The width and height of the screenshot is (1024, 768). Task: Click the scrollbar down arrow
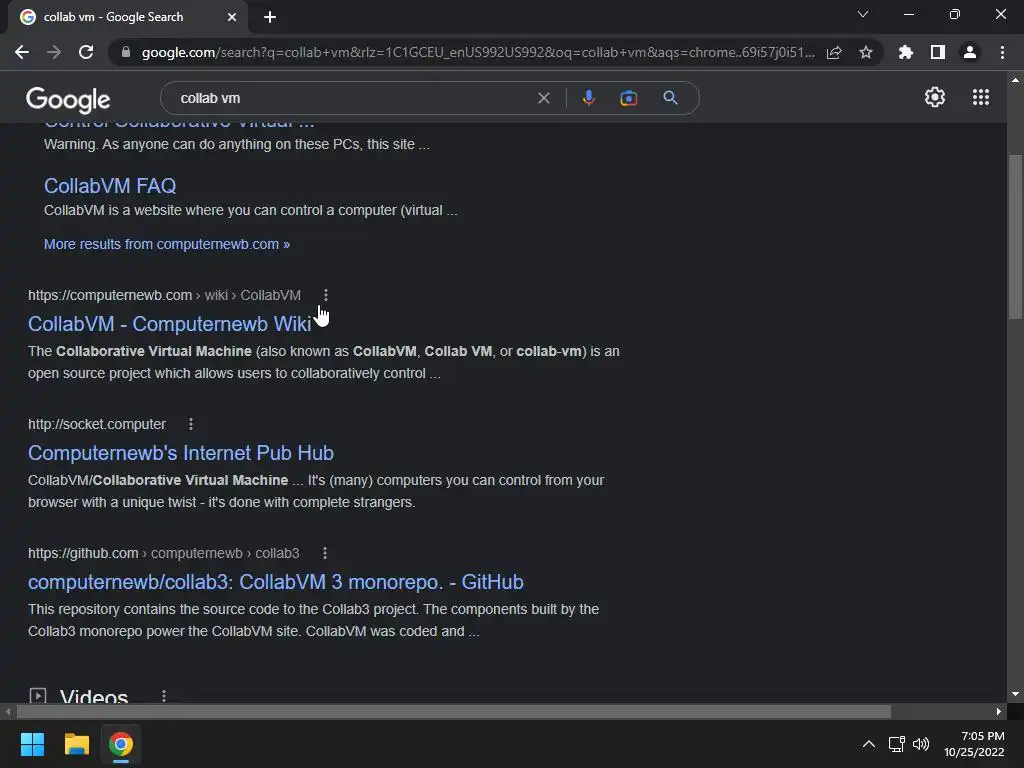1015,694
